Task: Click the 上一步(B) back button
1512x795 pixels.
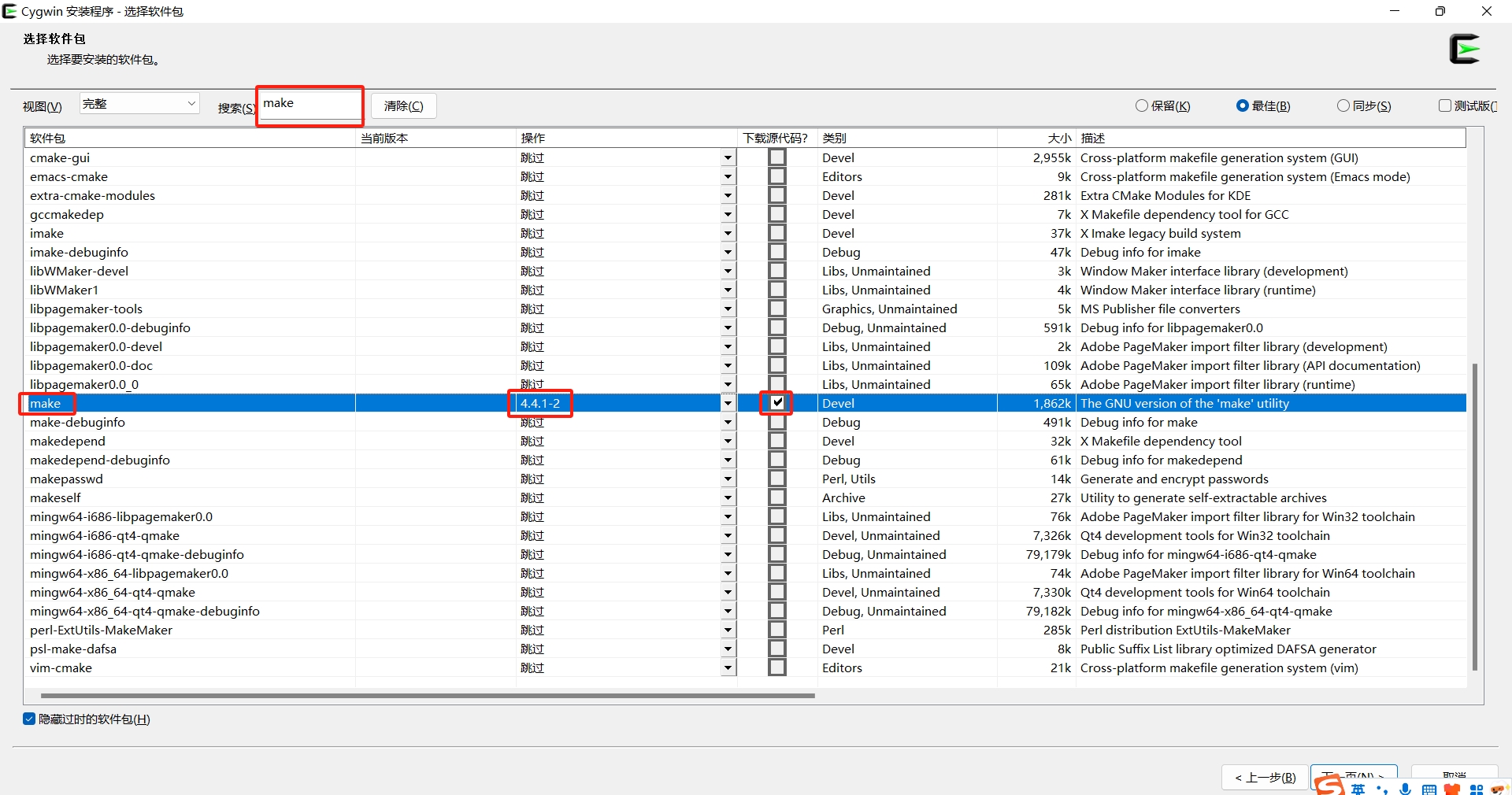Action: tap(1265, 778)
